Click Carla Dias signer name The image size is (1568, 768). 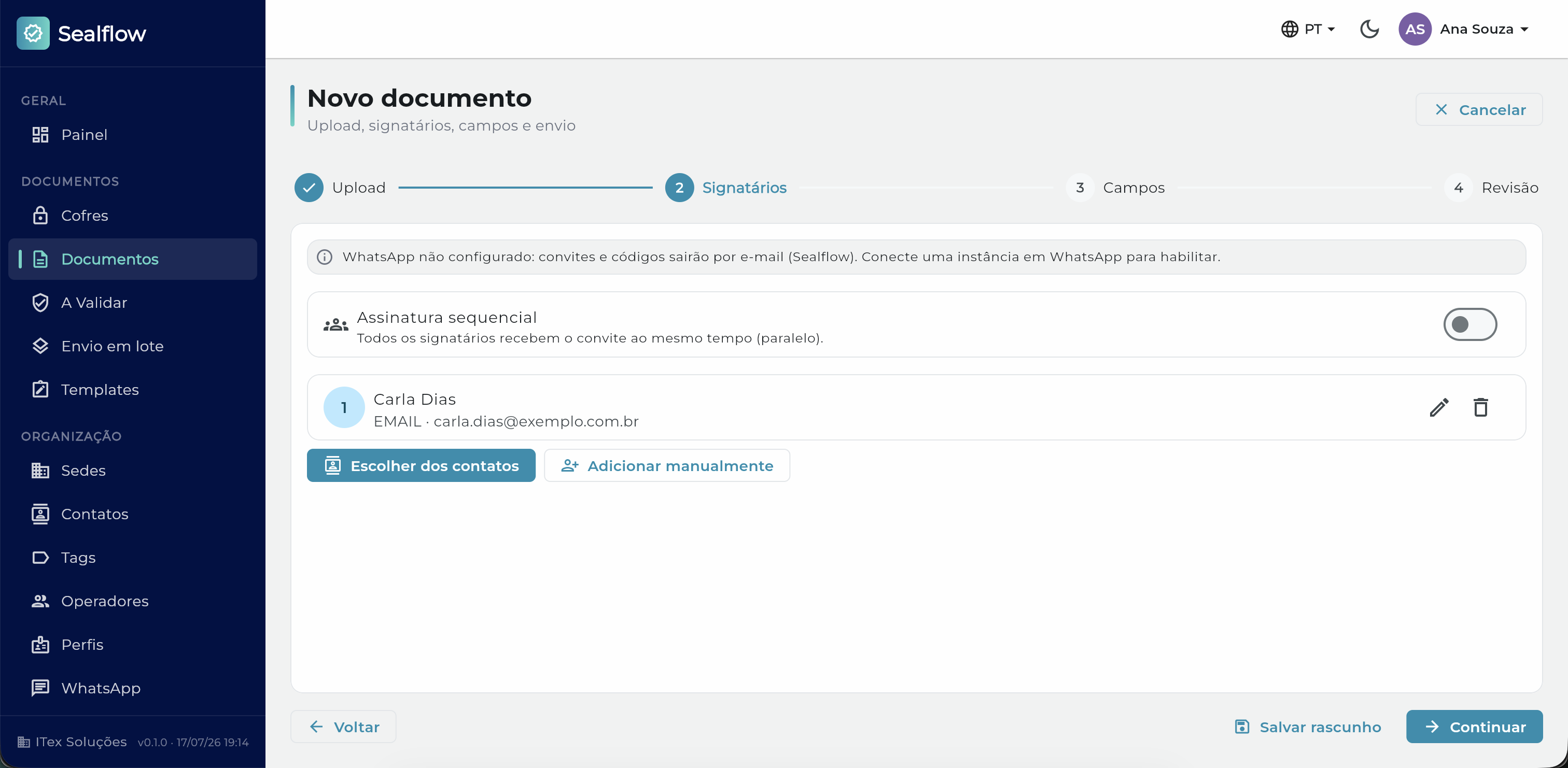pos(414,399)
